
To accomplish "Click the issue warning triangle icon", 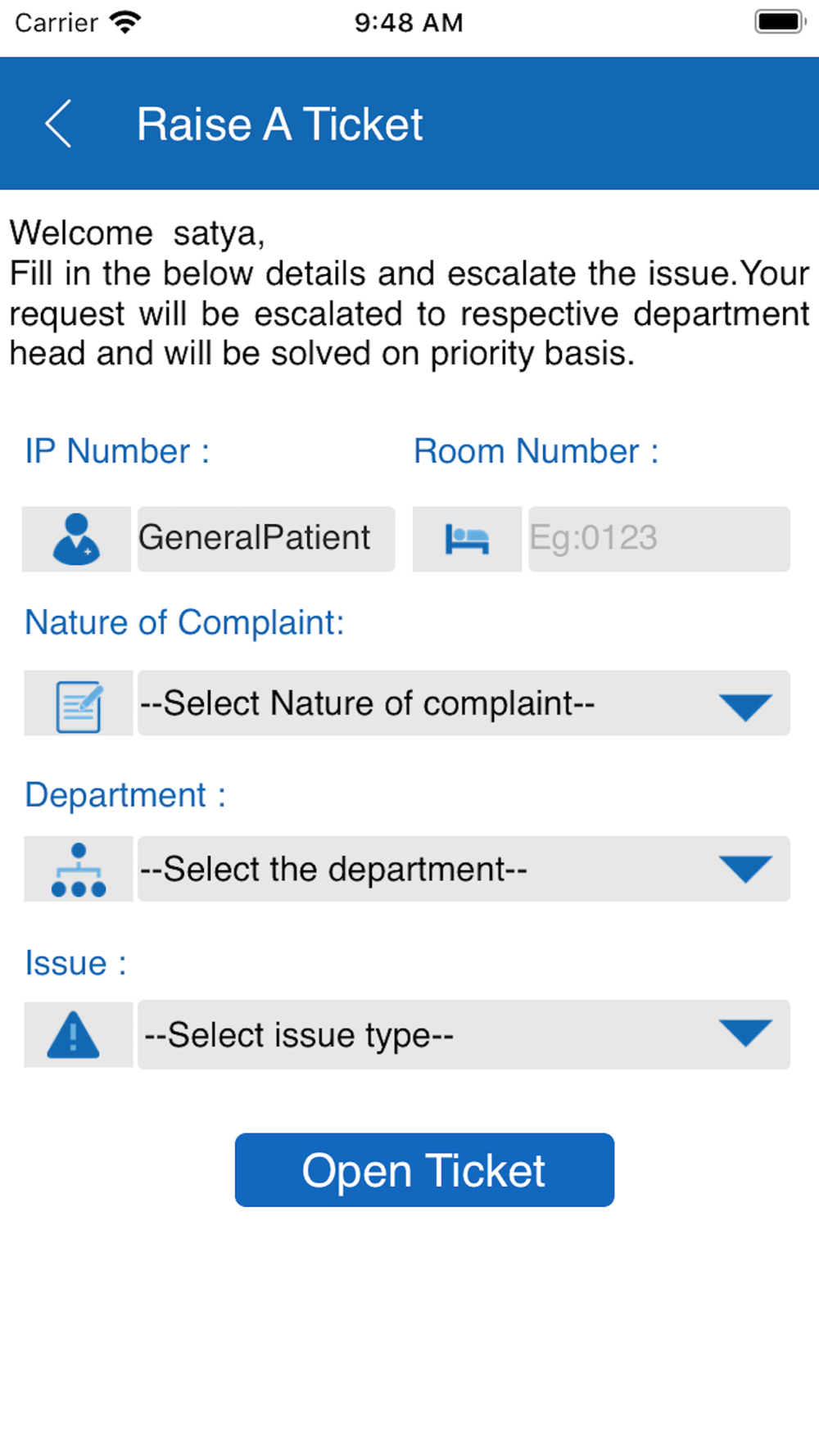I will pyautogui.click(x=74, y=1035).
